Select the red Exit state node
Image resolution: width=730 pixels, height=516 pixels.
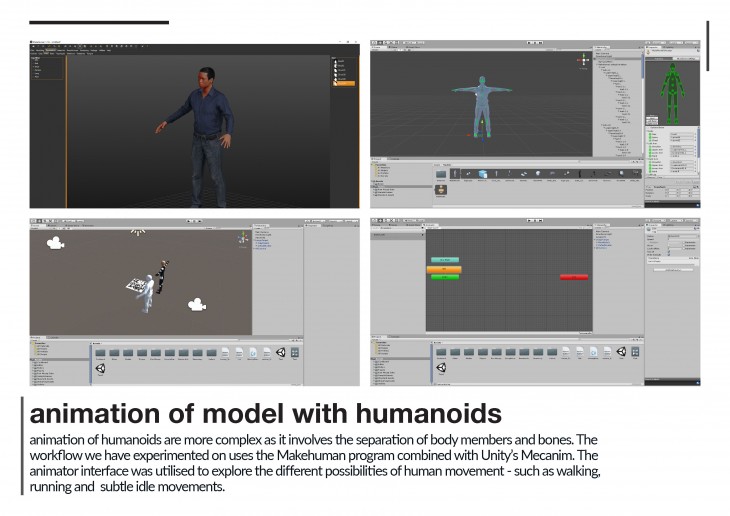[574, 277]
